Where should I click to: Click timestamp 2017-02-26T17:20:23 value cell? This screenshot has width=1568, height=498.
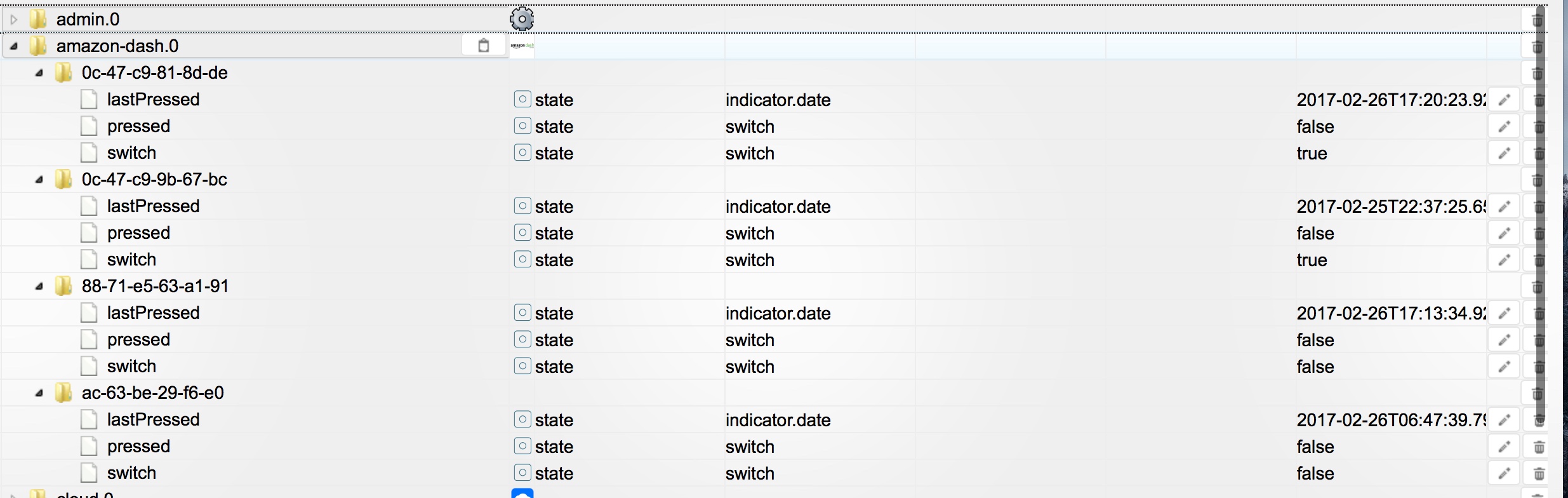click(1391, 100)
